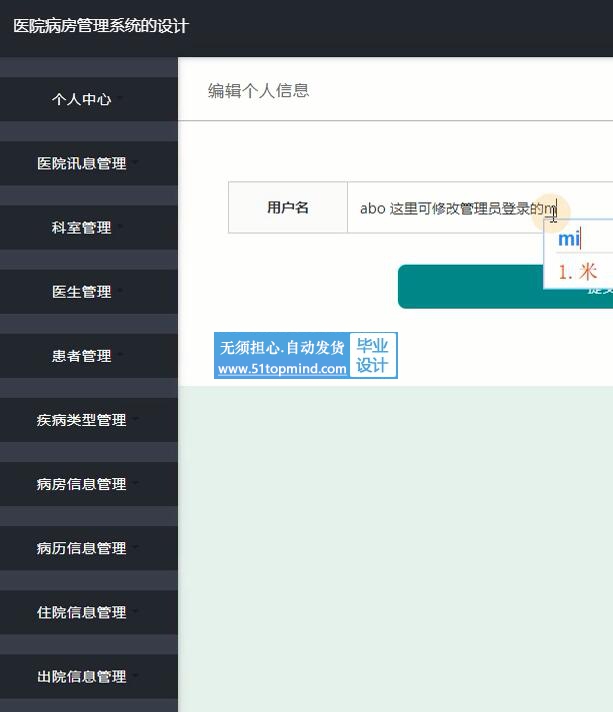Click the 编辑个人信息 page heading
Screen dimensions: 613x712
(258, 90)
